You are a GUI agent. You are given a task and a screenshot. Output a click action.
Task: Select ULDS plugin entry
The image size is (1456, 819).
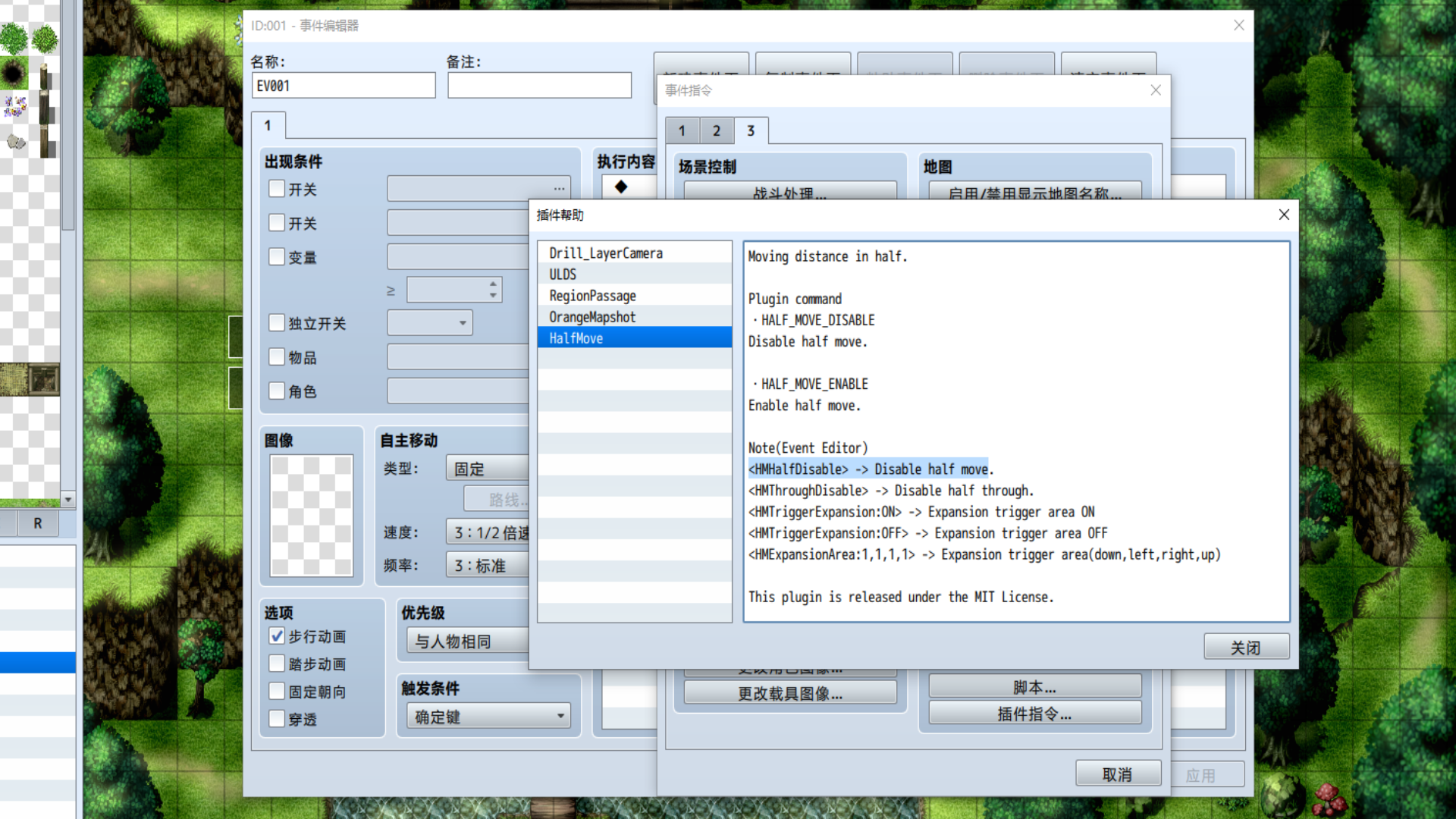point(635,275)
